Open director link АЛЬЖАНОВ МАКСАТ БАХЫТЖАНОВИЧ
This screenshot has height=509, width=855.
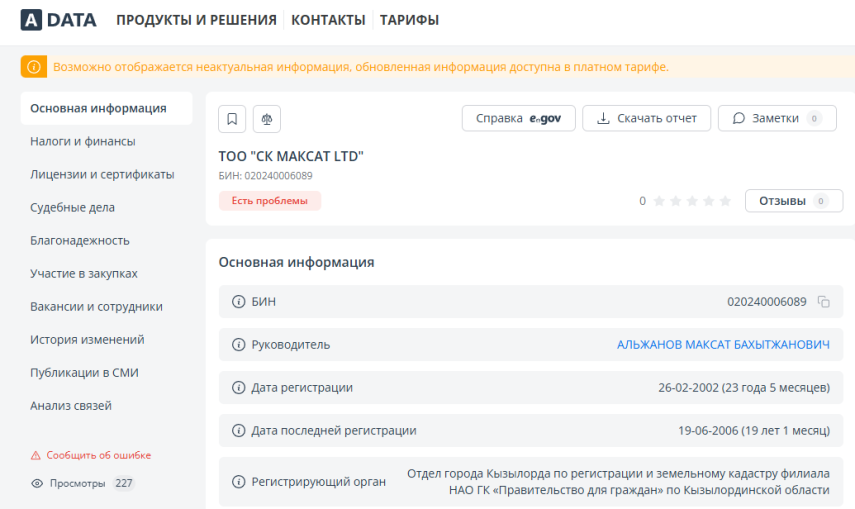coord(723,345)
